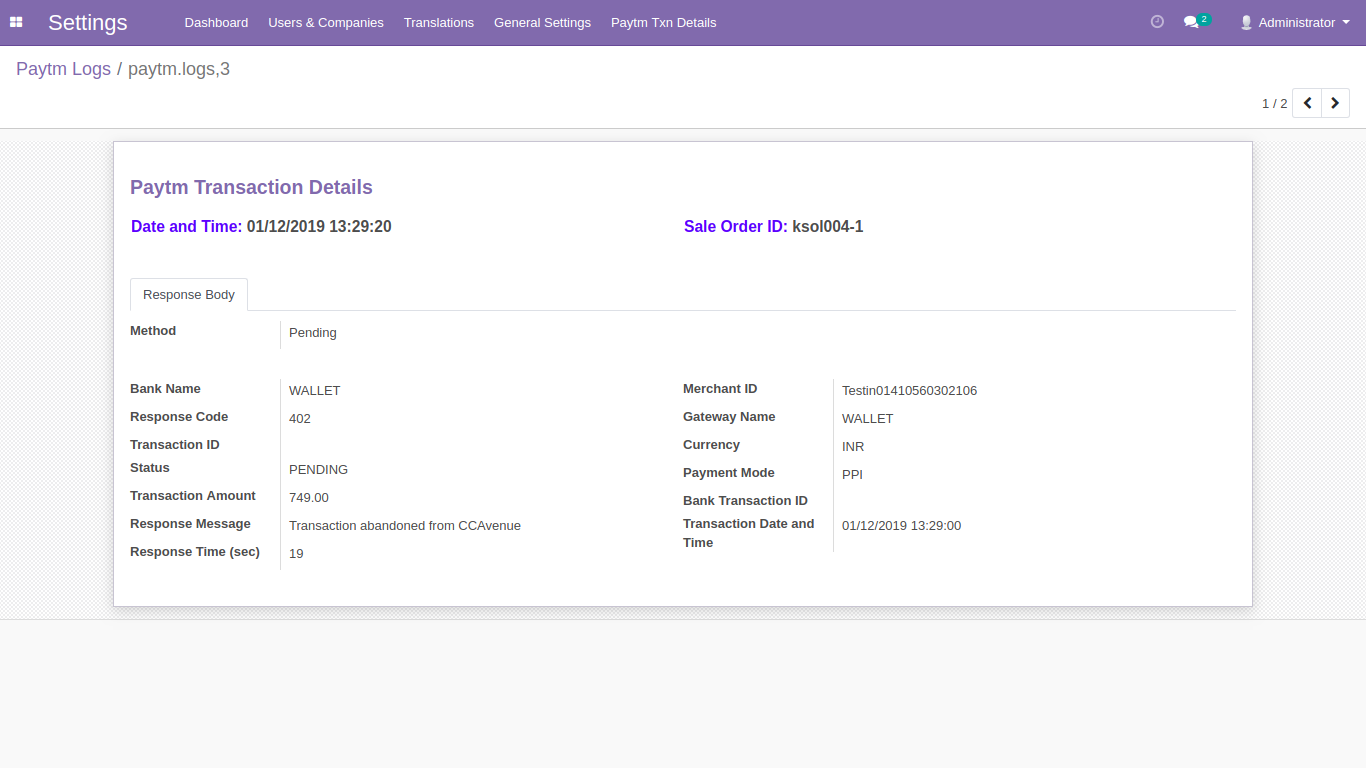Open the apps grid menu icon
Viewport: 1366px width, 768px height.
pos(16,22)
